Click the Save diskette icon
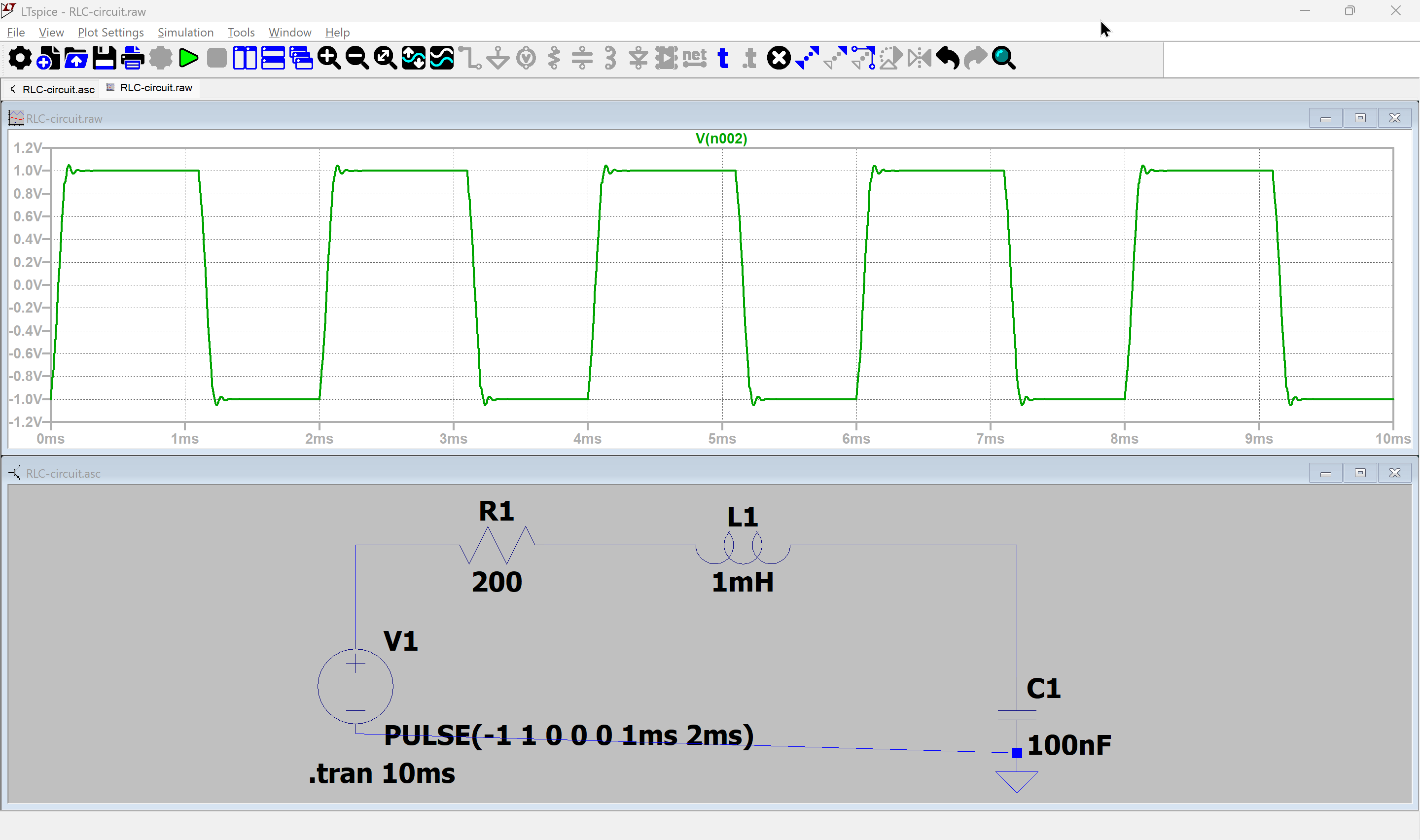1420x840 pixels. pos(104,58)
